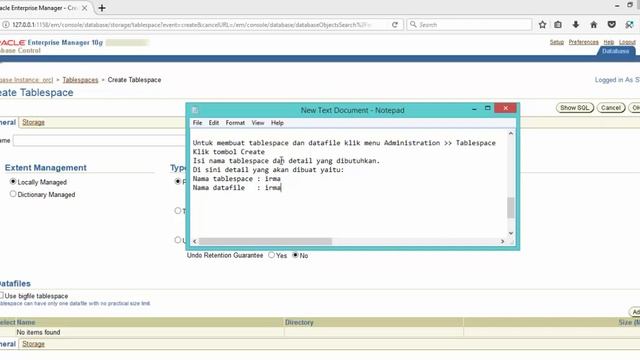Image resolution: width=640 pixels, height=360 pixels.
Task: Focus the browser Search field
Action: pyautogui.click(x=469, y=24)
